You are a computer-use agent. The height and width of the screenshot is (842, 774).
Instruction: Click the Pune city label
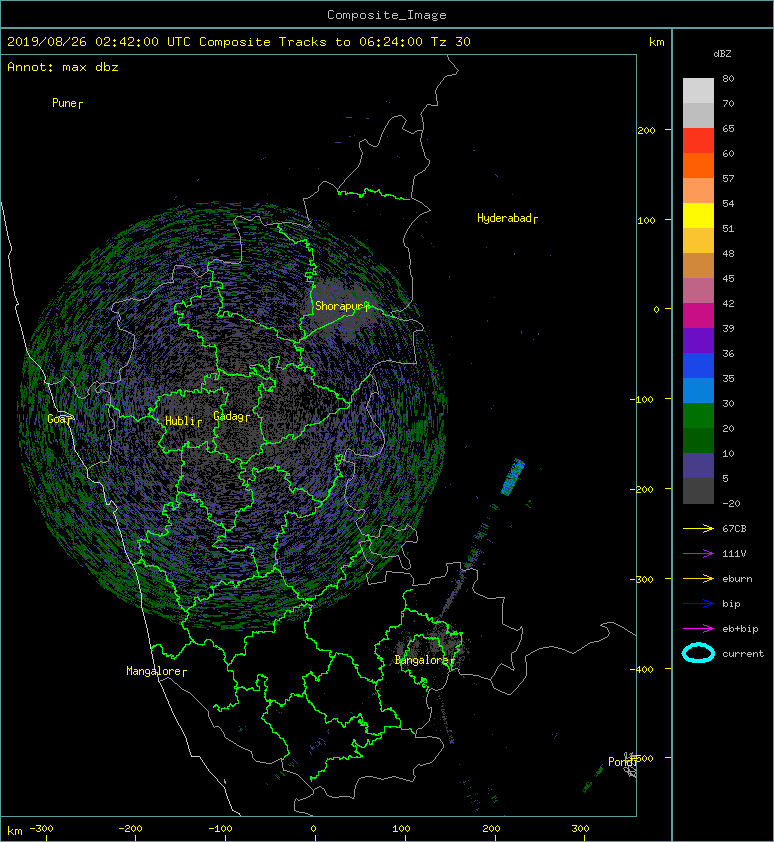[x=64, y=103]
